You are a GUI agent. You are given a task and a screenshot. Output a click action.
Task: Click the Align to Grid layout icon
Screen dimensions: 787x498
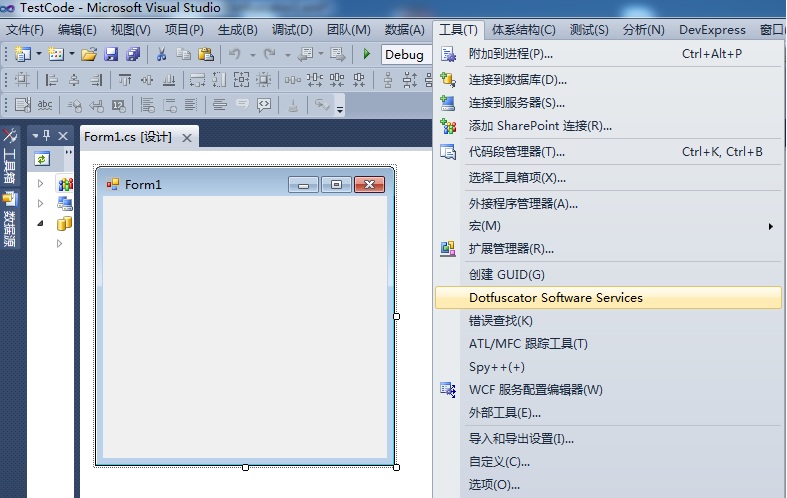tap(22, 80)
